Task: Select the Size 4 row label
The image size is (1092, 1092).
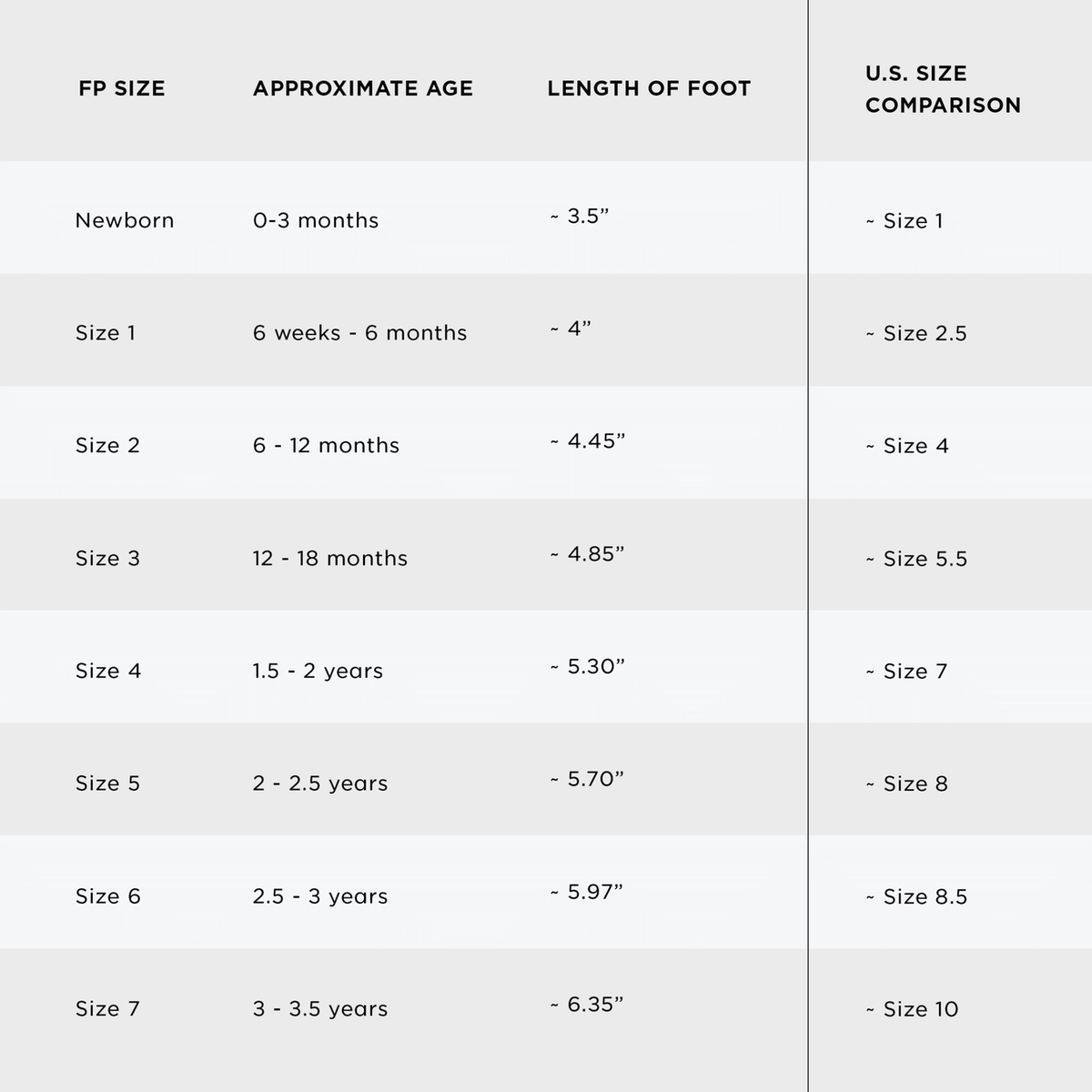Action: [x=108, y=672]
